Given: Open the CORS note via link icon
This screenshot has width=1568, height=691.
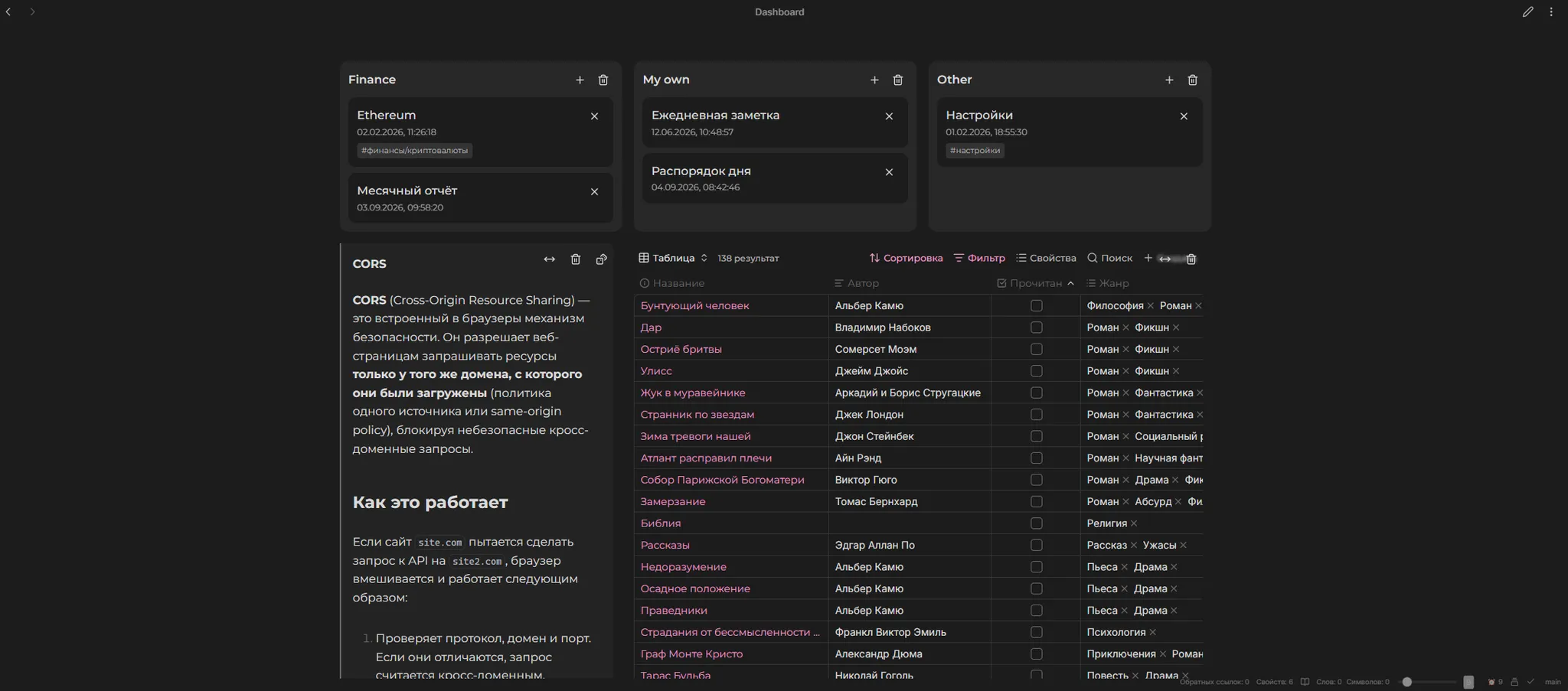Looking at the screenshot, I should coord(602,259).
